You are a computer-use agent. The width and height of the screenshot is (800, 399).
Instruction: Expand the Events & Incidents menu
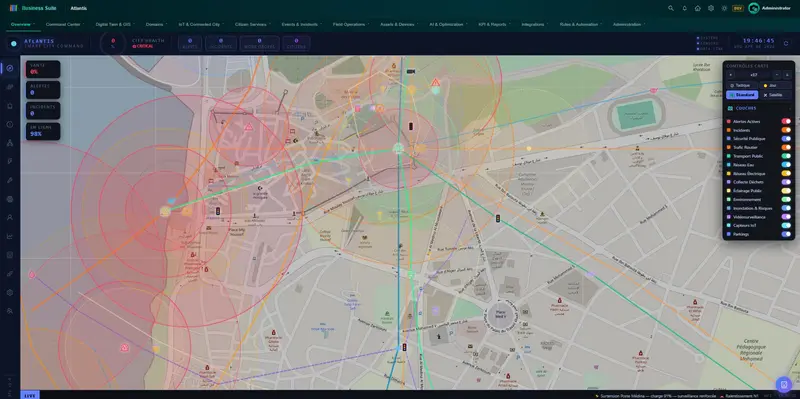coord(302,24)
